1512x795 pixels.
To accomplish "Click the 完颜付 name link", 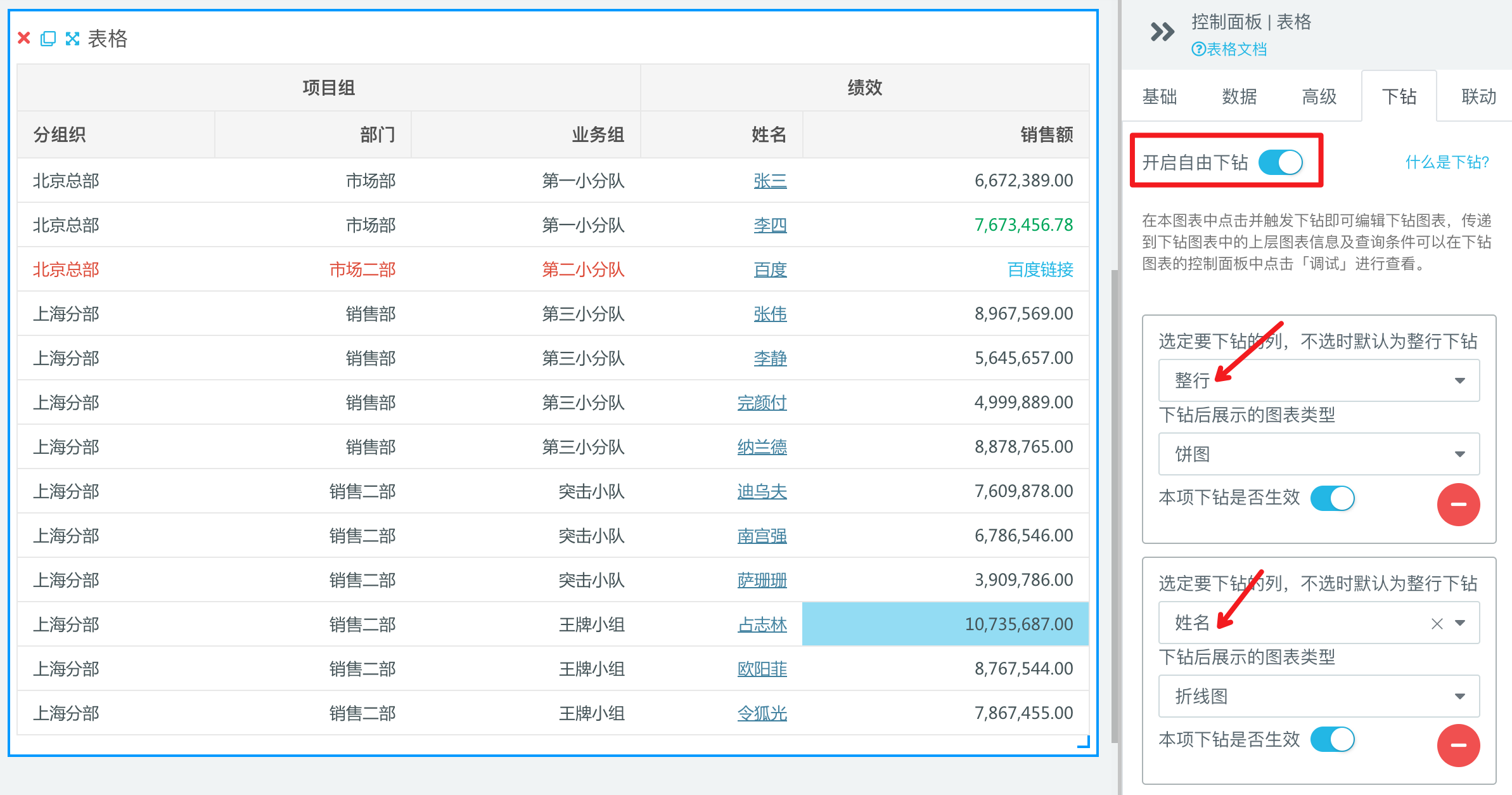I will [x=762, y=403].
